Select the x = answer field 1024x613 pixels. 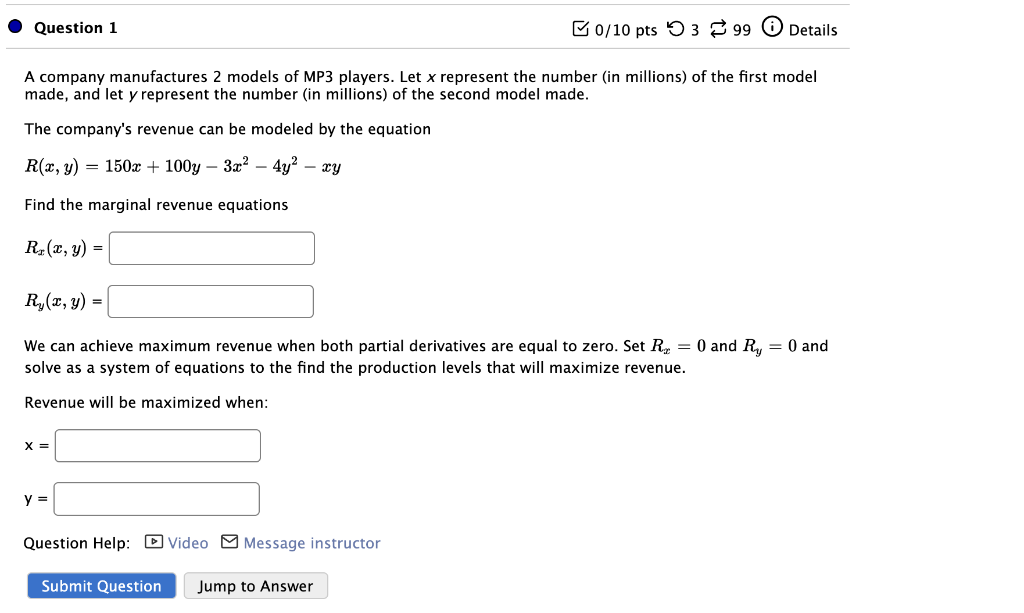[x=157, y=445]
